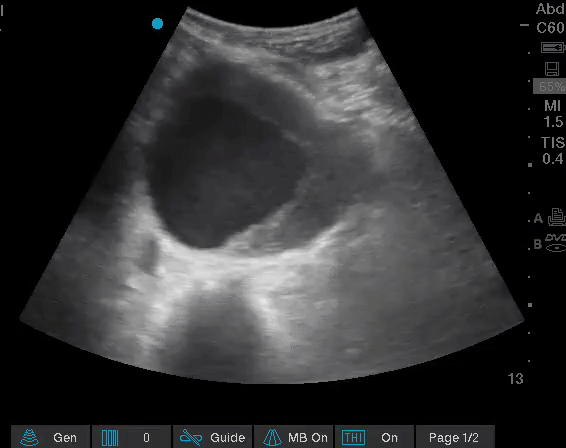This screenshot has width=566, height=448.
Task: Click the needle Guide icon
Action: pyautogui.click(x=191, y=437)
